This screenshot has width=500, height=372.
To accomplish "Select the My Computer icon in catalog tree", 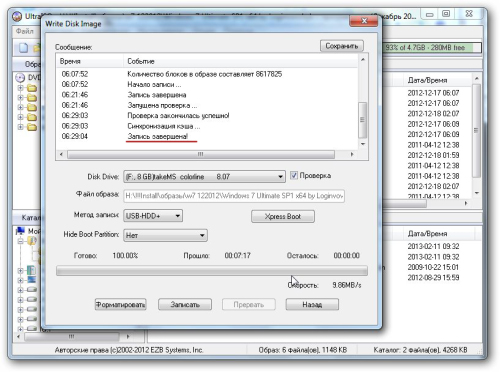I will [20, 231].
